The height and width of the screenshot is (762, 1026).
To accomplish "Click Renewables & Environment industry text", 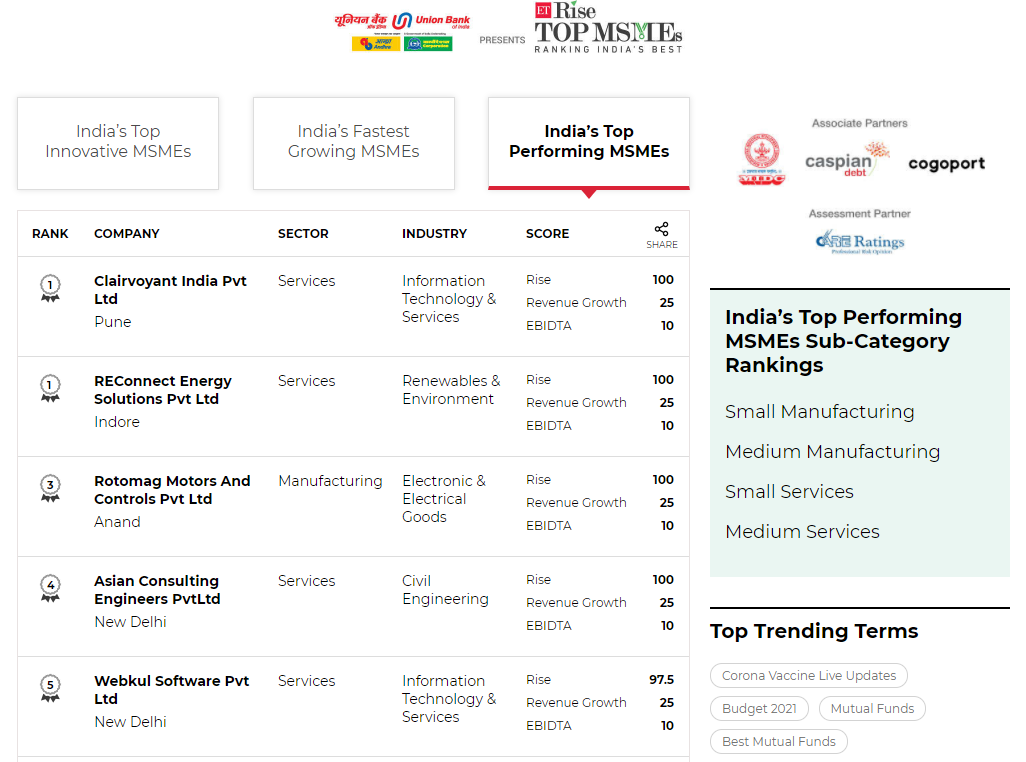I will [451, 390].
